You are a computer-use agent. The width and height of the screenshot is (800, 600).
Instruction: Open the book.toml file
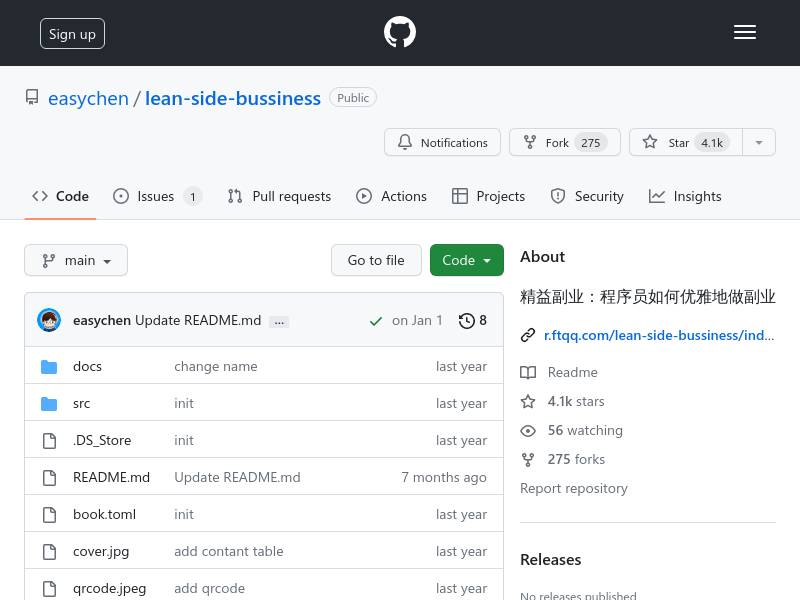click(104, 514)
